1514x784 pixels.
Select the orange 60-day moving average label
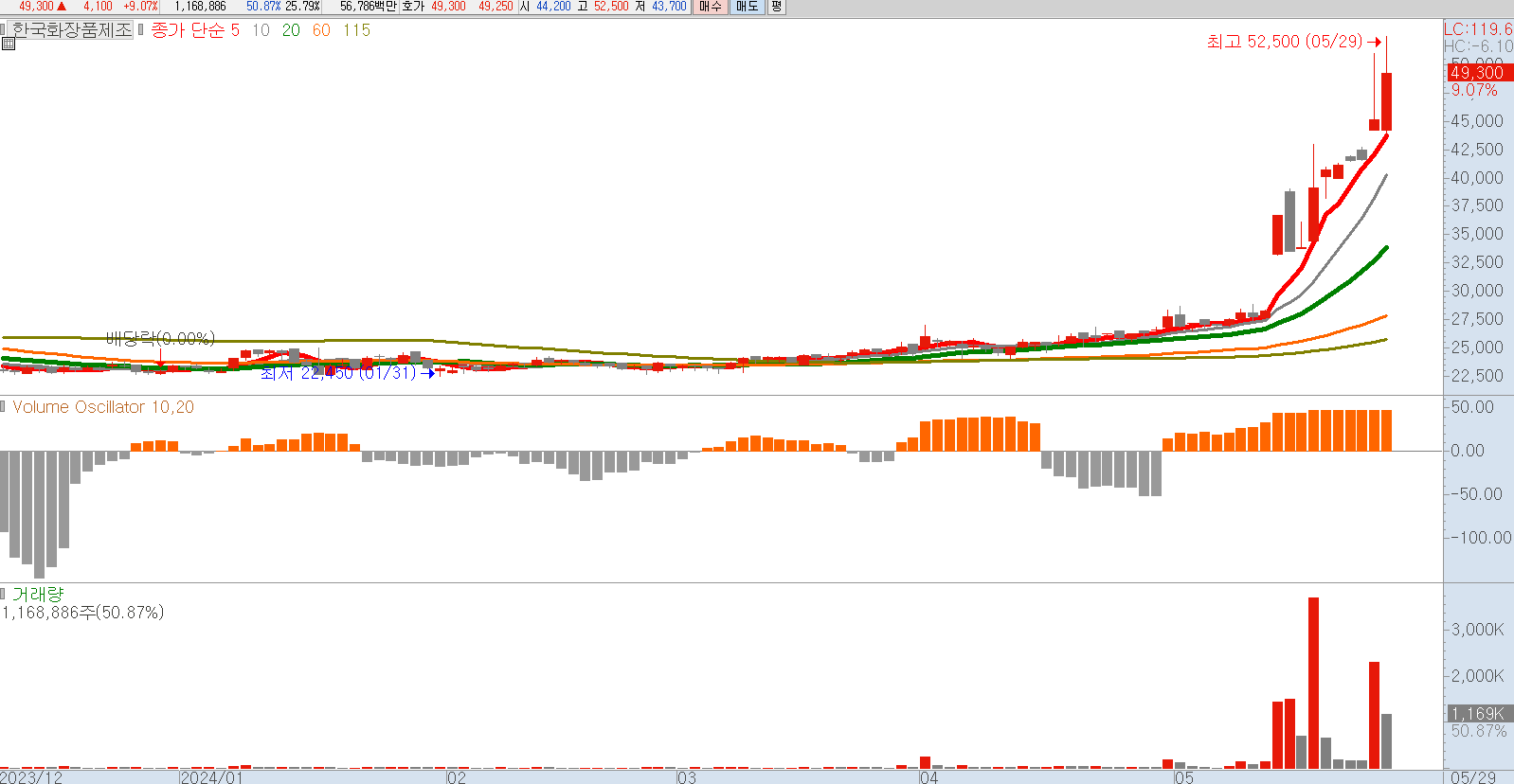point(321,30)
